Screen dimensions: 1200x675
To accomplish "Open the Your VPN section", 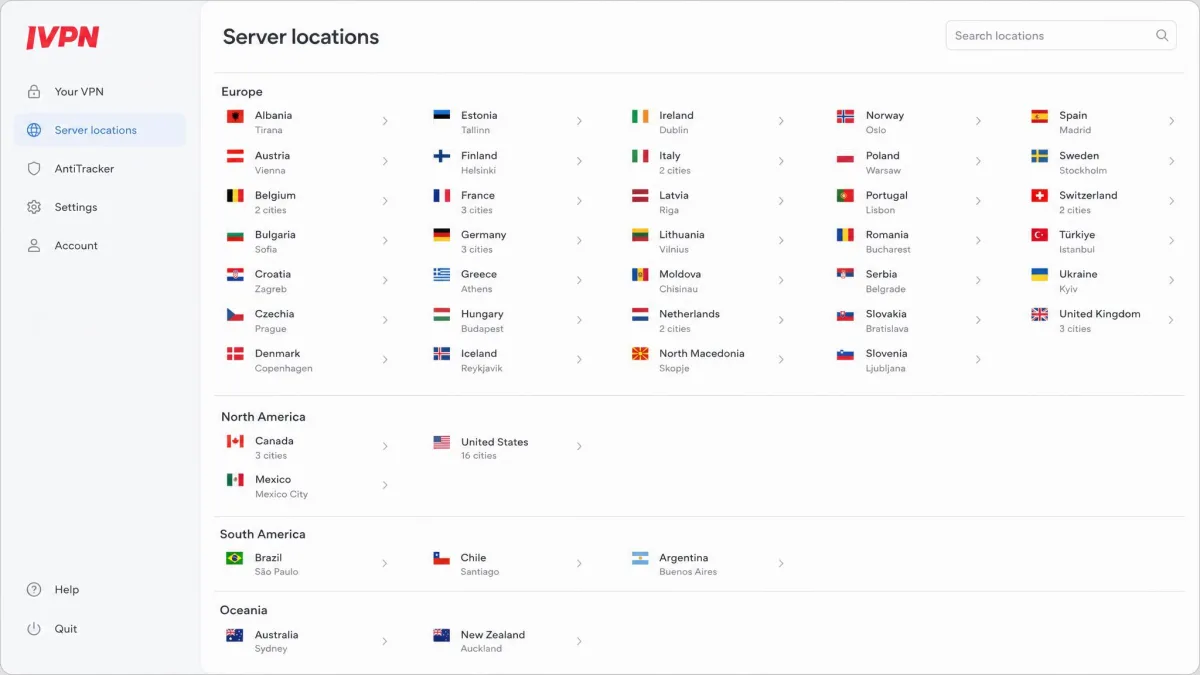I will coord(99,92).
